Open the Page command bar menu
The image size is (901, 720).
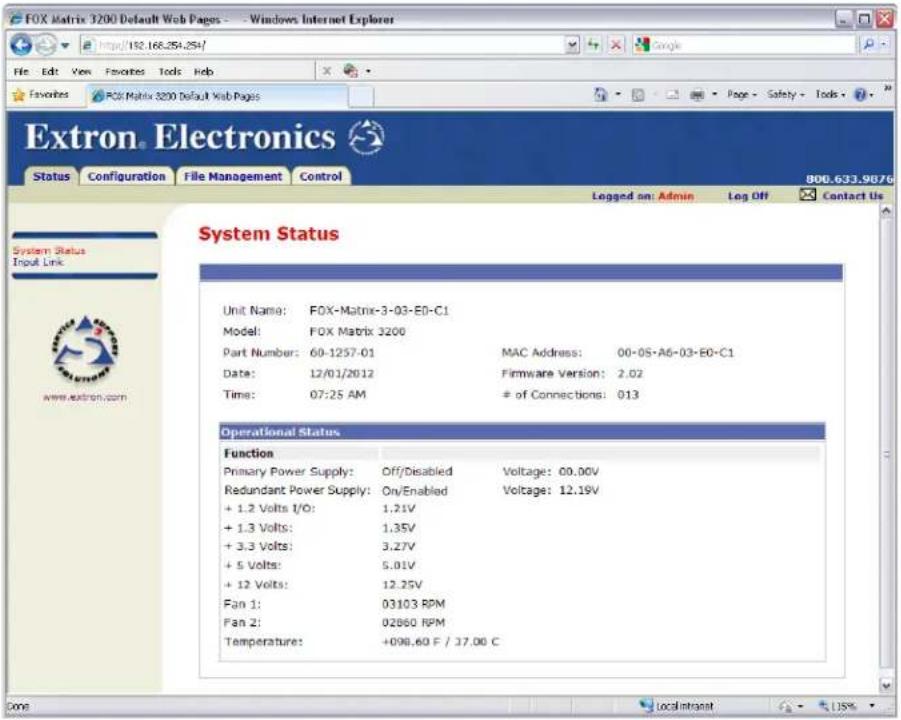click(x=742, y=94)
